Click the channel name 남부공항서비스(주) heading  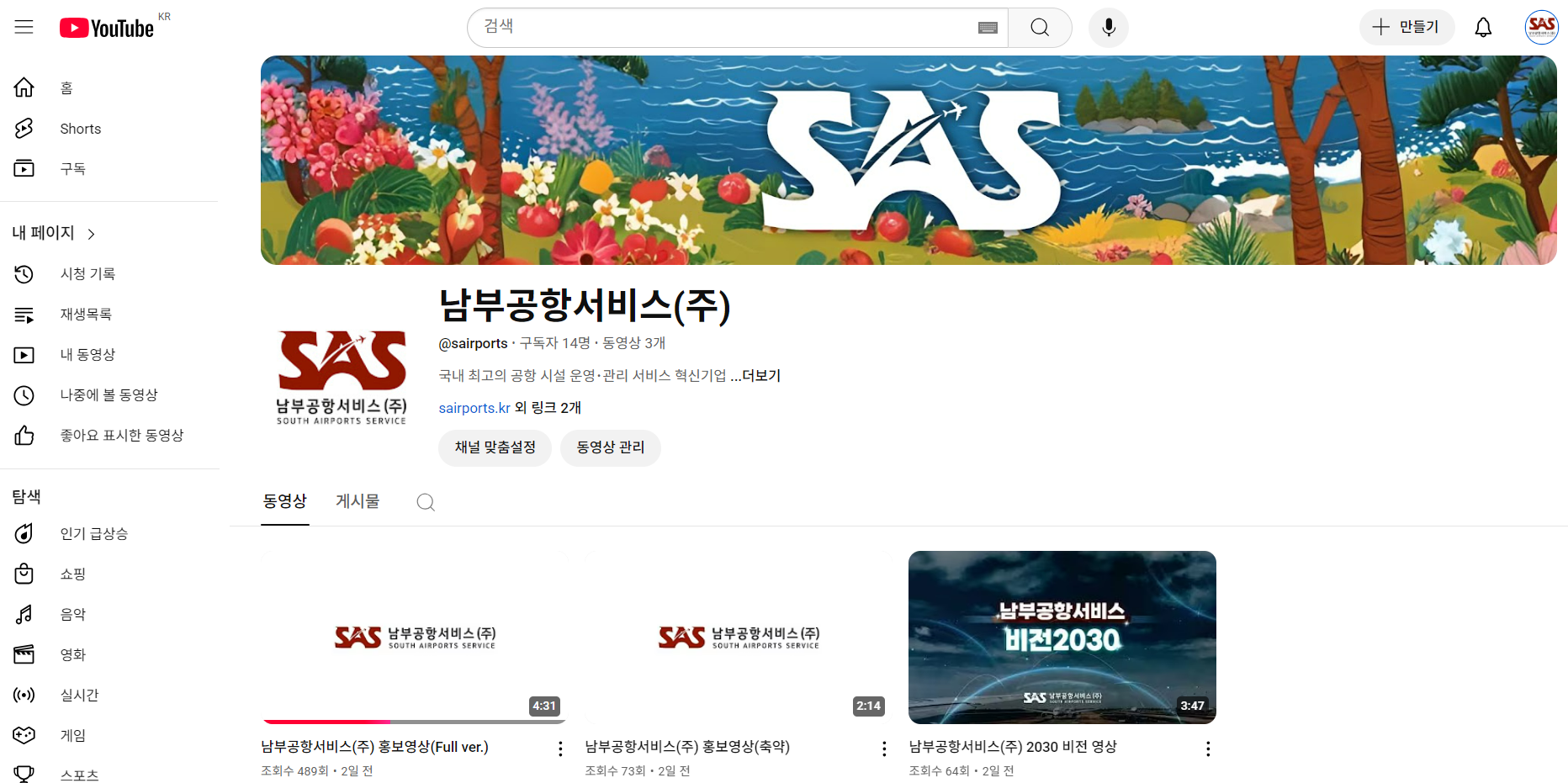point(585,305)
